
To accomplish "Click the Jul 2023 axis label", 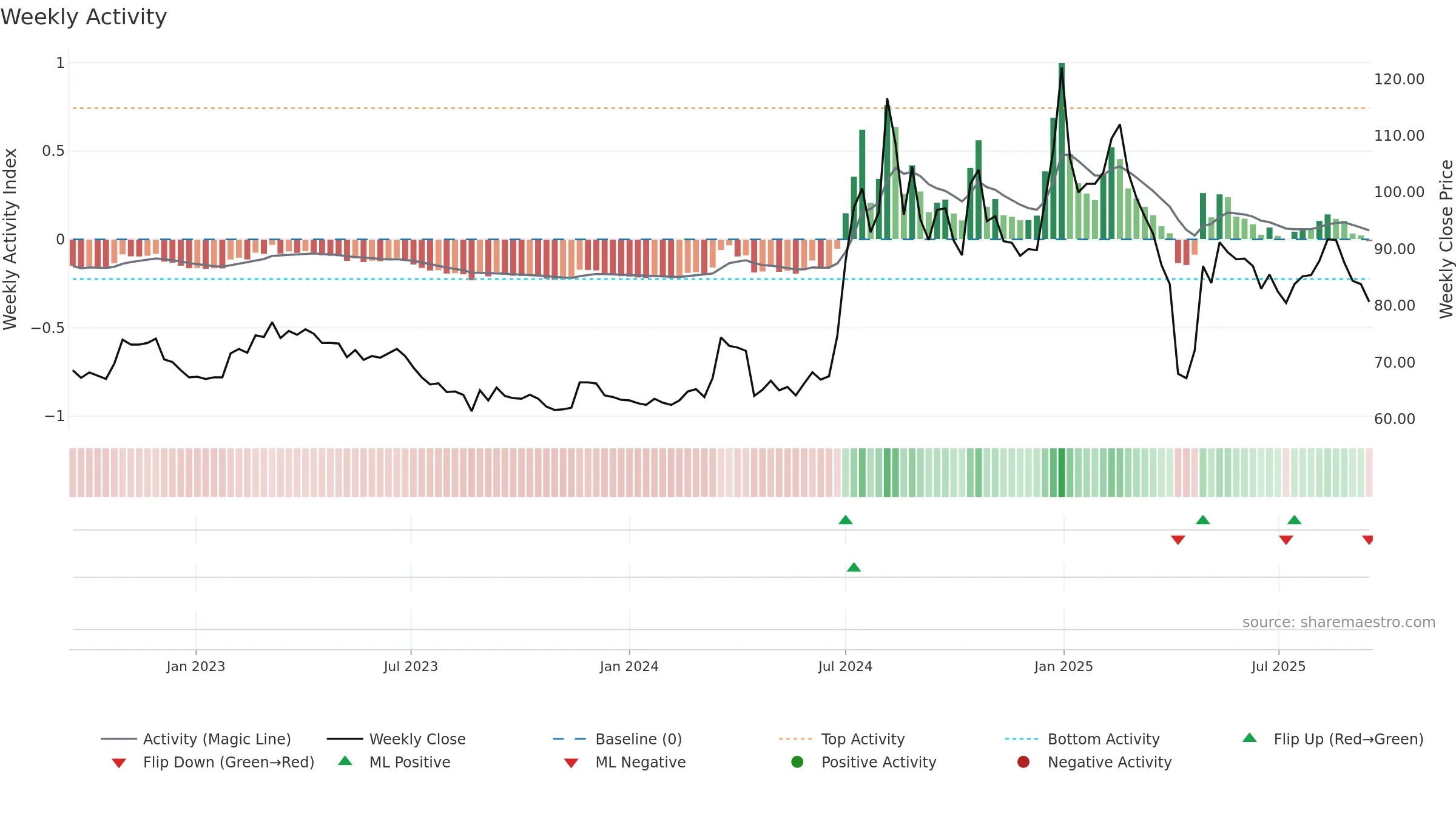I will tap(411, 667).
